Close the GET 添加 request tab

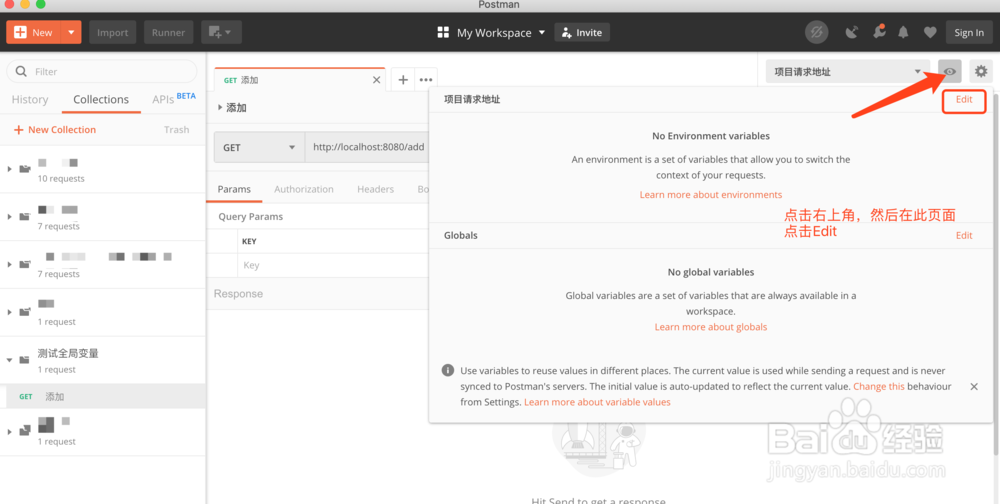[376, 80]
